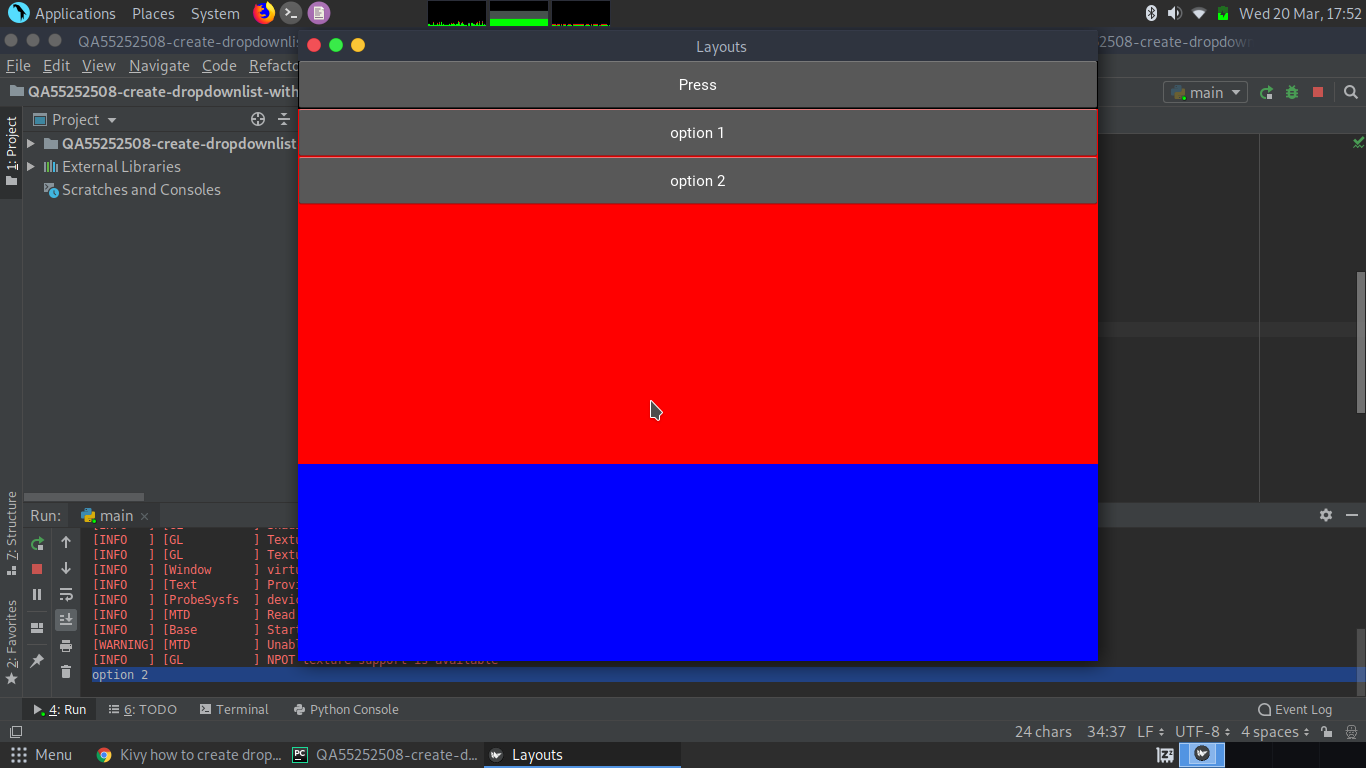
Task: Pause output icon in Run panel
Action: (x=37, y=594)
